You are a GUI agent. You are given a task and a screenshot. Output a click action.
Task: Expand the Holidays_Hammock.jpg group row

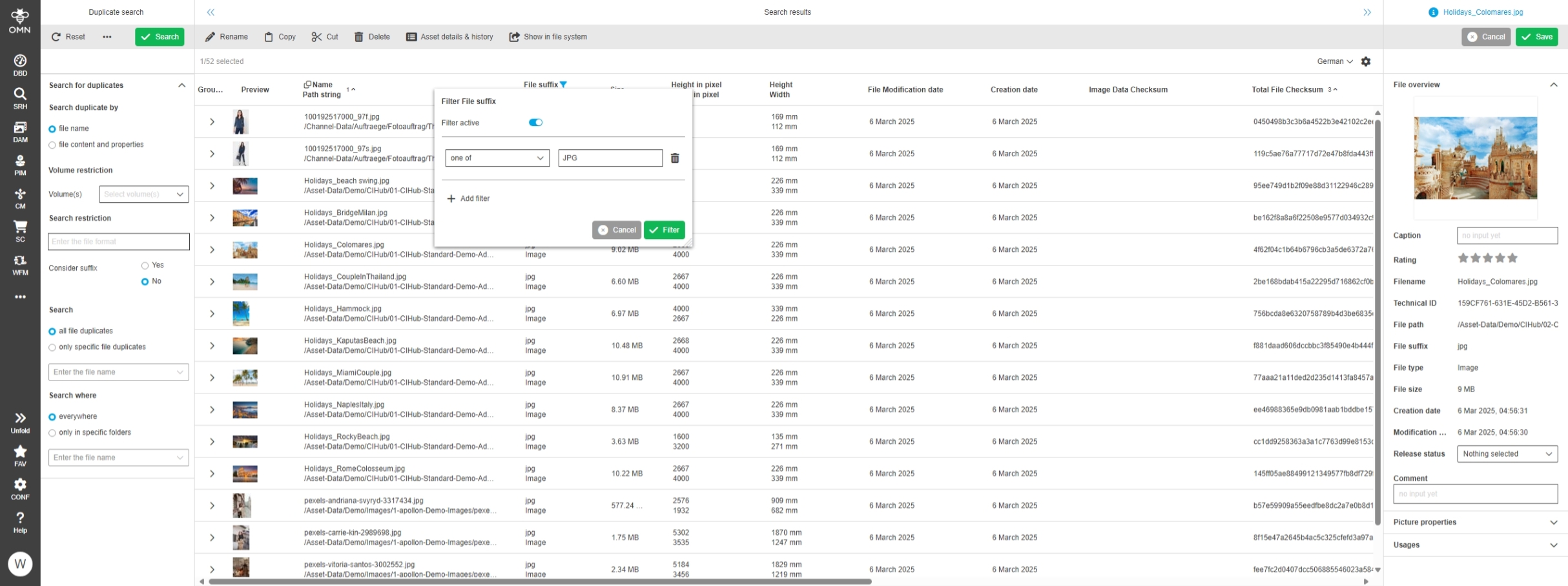click(212, 314)
